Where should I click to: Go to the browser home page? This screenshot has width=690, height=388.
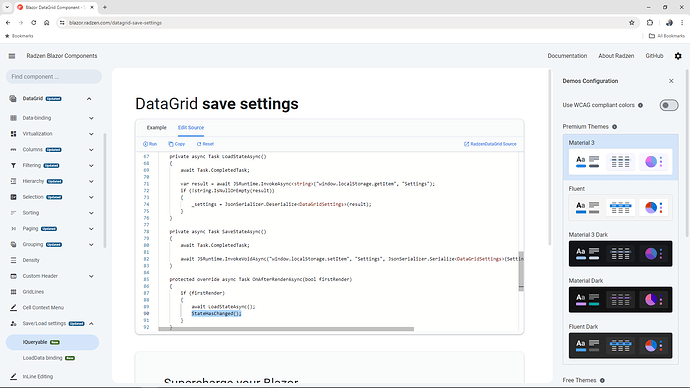[47, 23]
